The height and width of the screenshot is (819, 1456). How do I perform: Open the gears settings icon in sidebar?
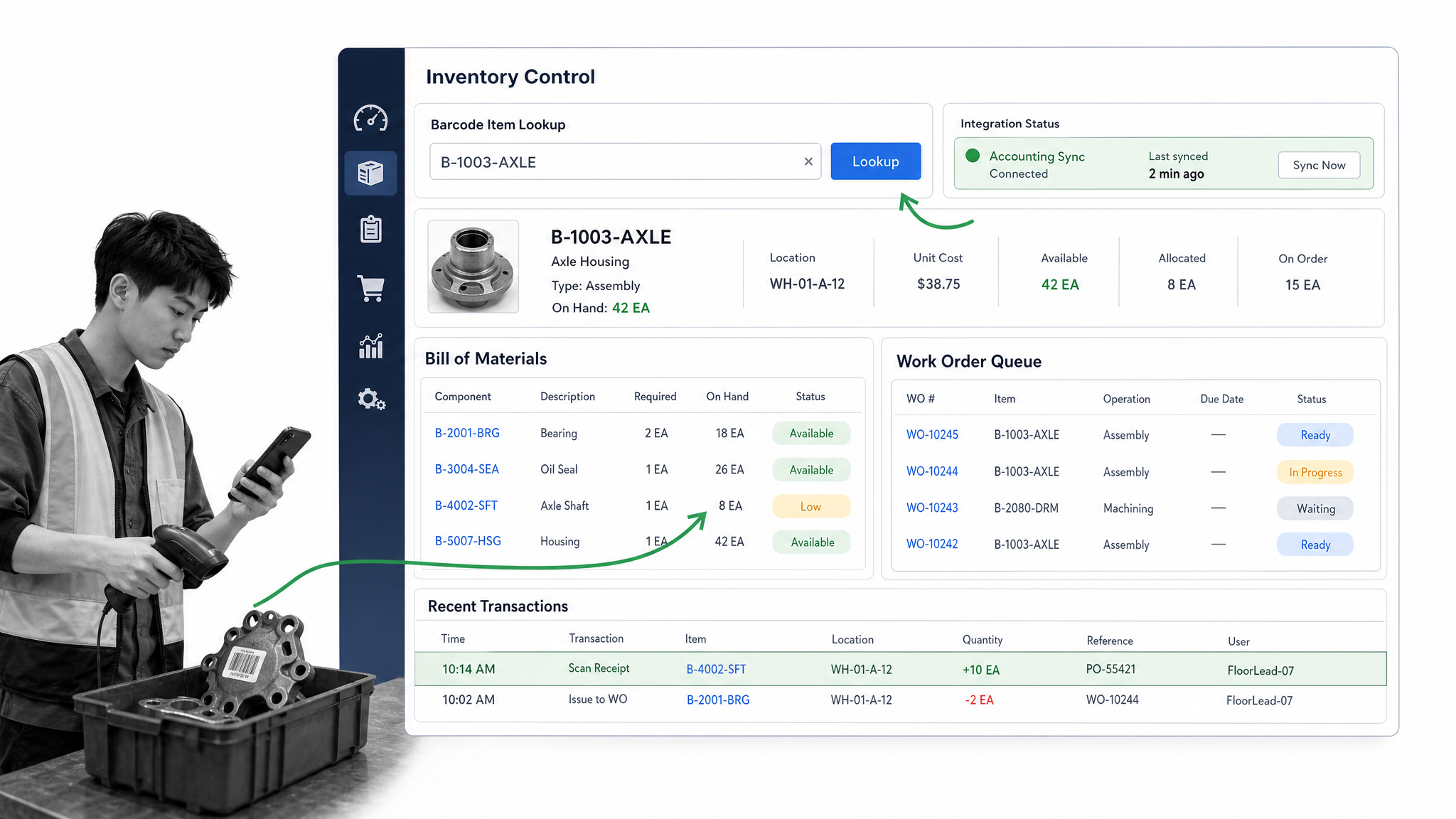pyautogui.click(x=371, y=400)
